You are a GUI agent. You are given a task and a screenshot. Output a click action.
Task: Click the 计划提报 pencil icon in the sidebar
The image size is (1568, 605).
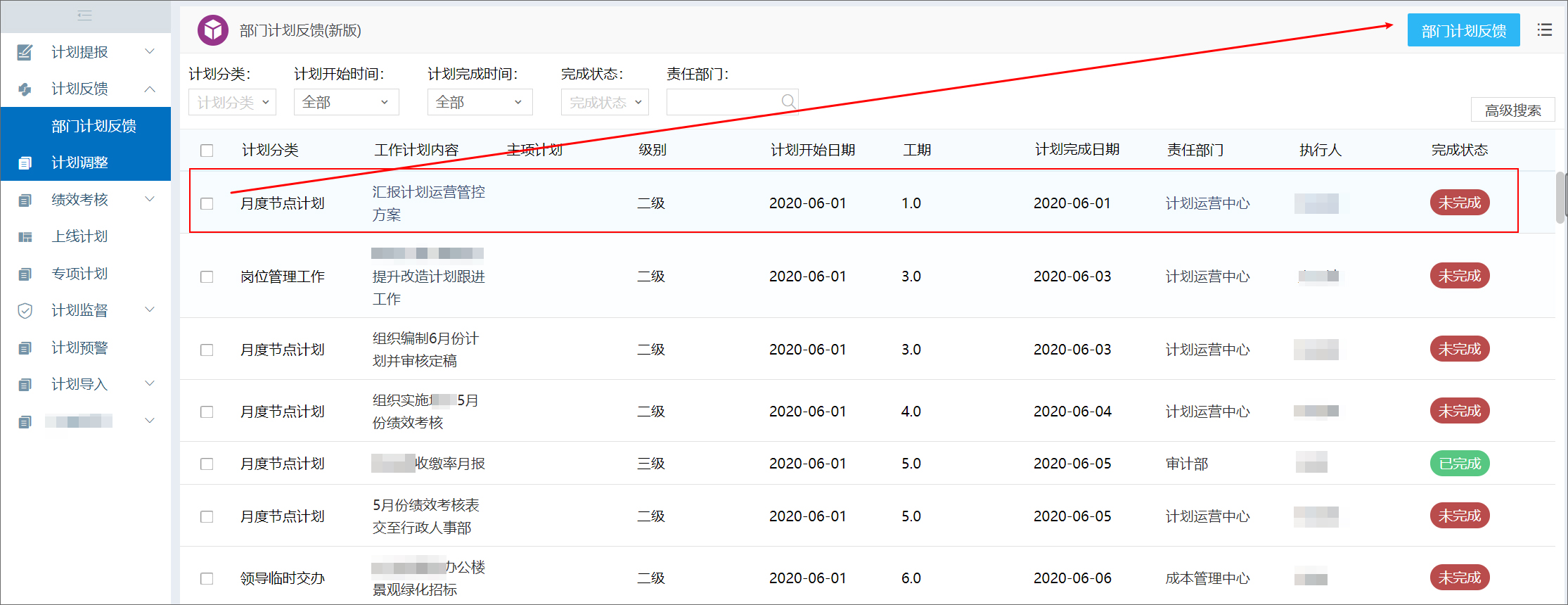tap(25, 52)
